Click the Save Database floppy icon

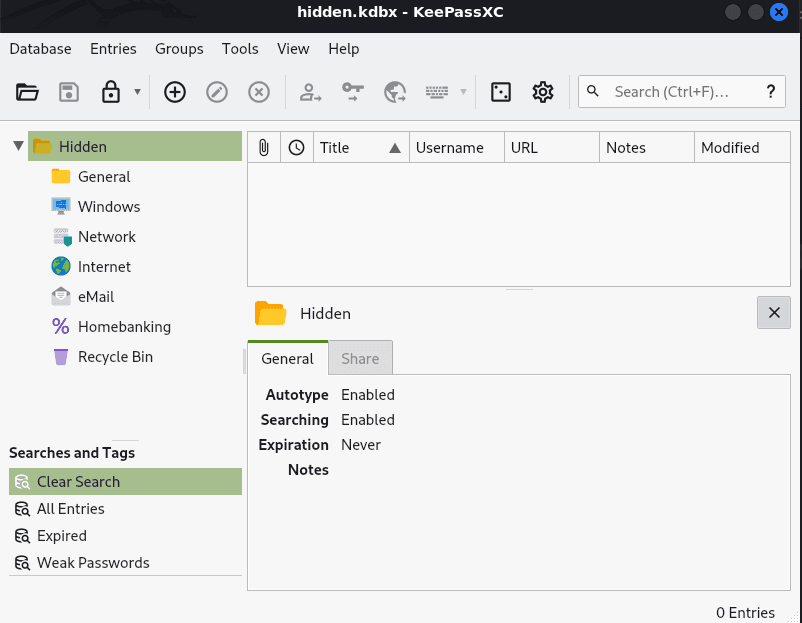(69, 92)
